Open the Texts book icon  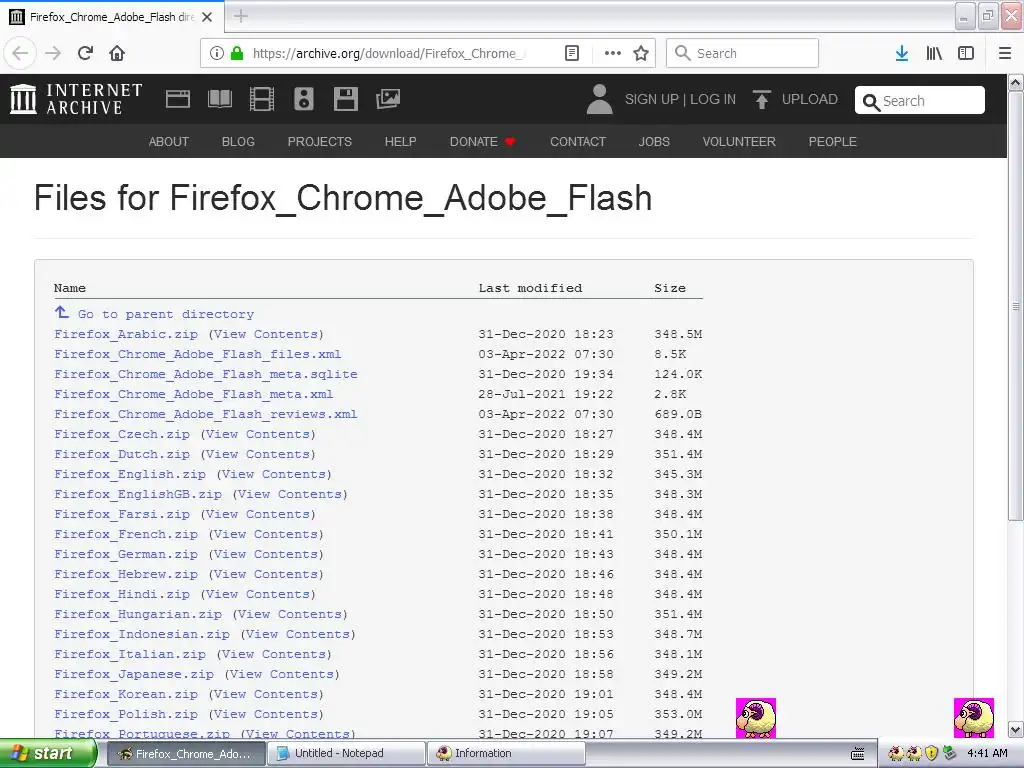pos(219,99)
